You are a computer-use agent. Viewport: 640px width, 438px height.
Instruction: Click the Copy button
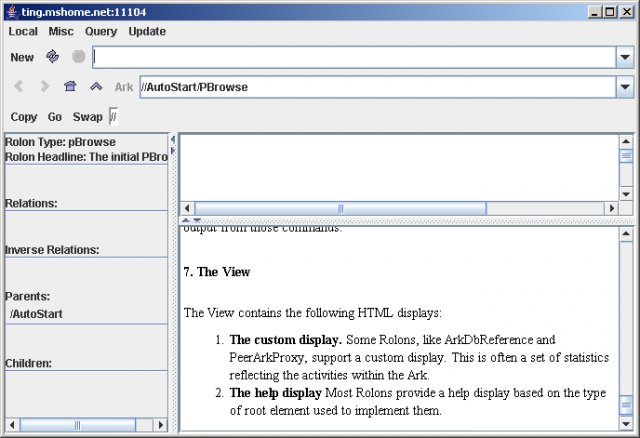point(24,117)
